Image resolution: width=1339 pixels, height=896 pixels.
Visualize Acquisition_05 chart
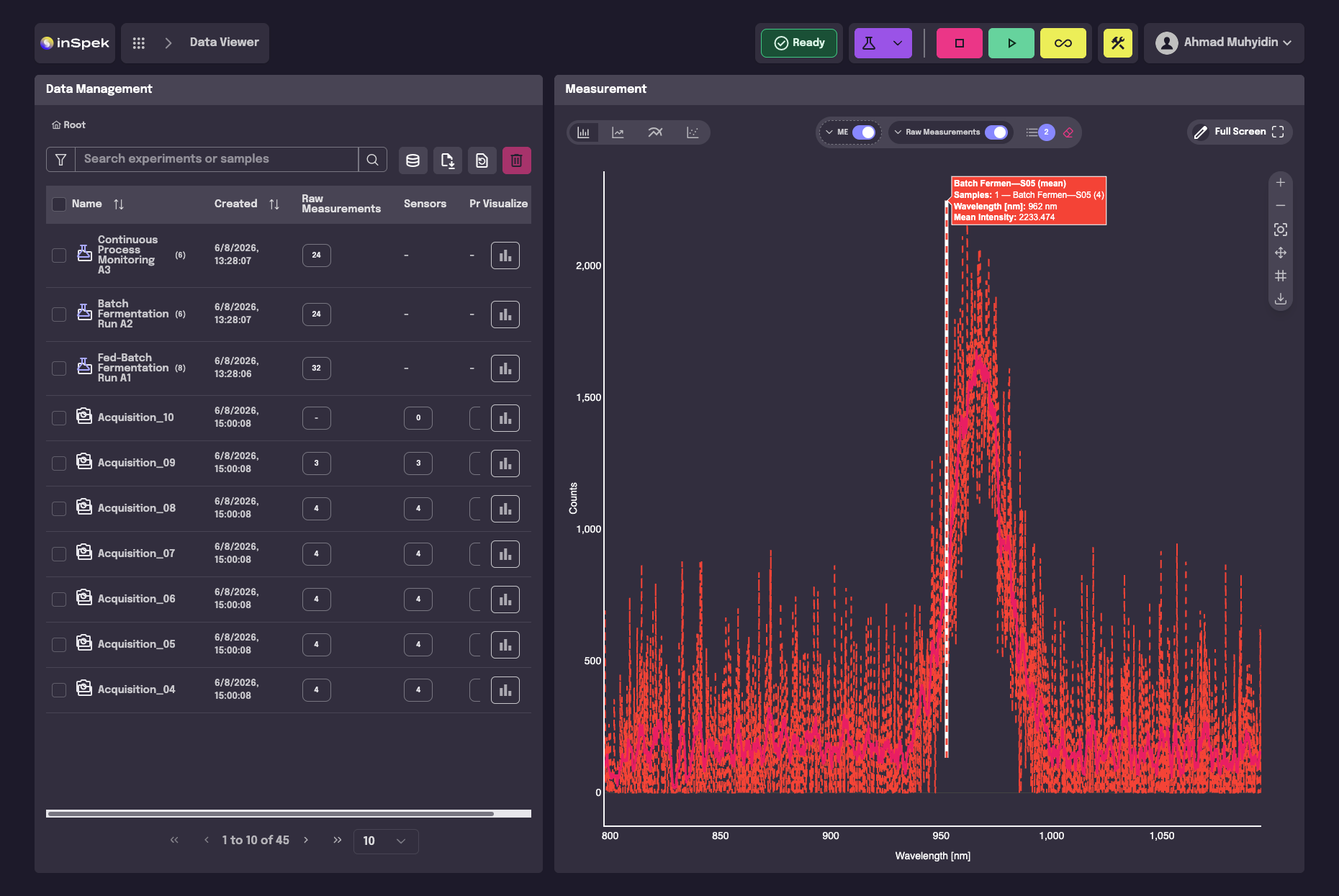[x=505, y=645]
